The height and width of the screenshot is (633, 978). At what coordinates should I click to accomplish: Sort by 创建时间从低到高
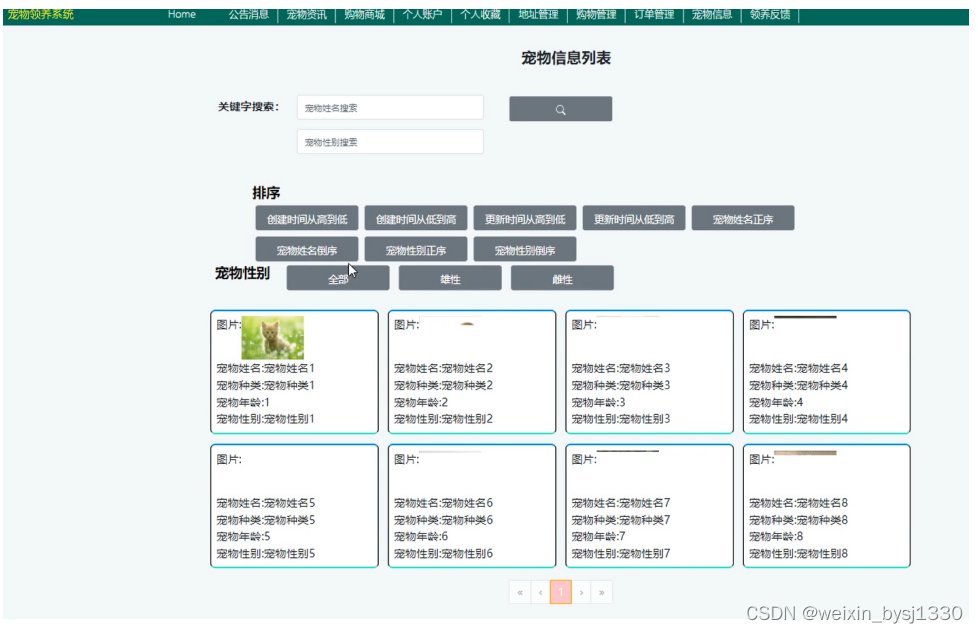click(416, 218)
